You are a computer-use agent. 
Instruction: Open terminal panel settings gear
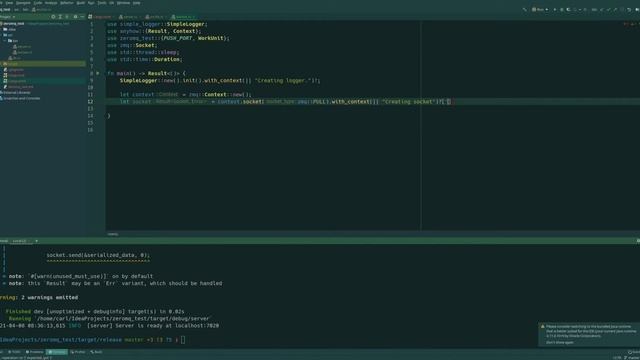click(638, 241)
